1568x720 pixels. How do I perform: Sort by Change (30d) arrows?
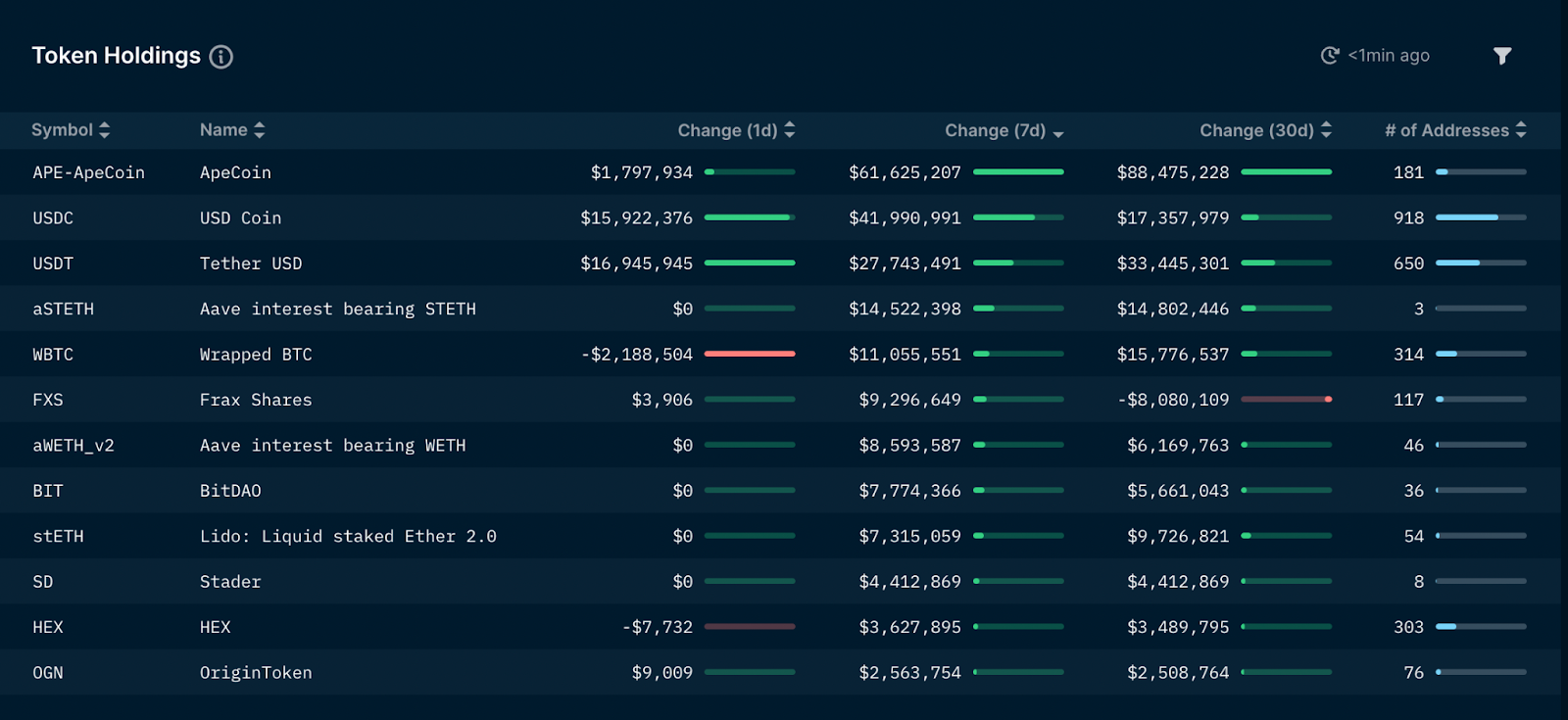coord(1326,130)
